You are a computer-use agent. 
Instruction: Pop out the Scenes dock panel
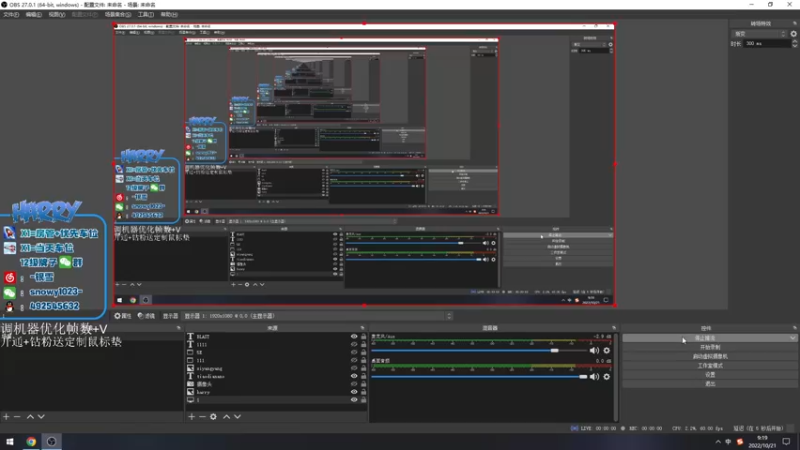click(179, 328)
